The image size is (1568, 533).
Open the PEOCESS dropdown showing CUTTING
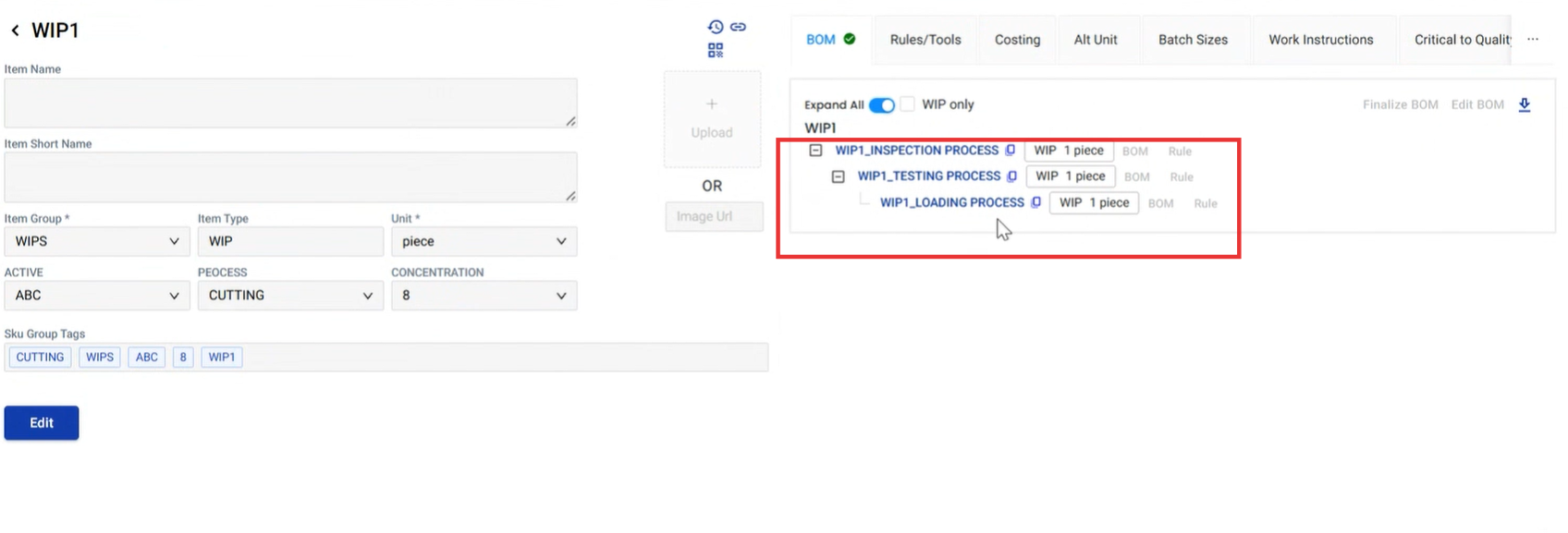[x=289, y=296]
